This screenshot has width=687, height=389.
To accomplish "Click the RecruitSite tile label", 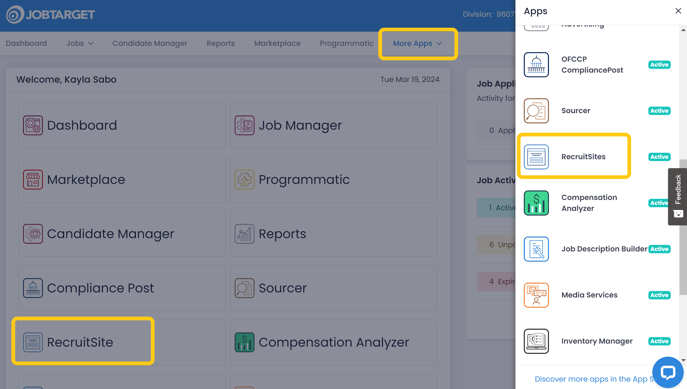I will point(80,342).
